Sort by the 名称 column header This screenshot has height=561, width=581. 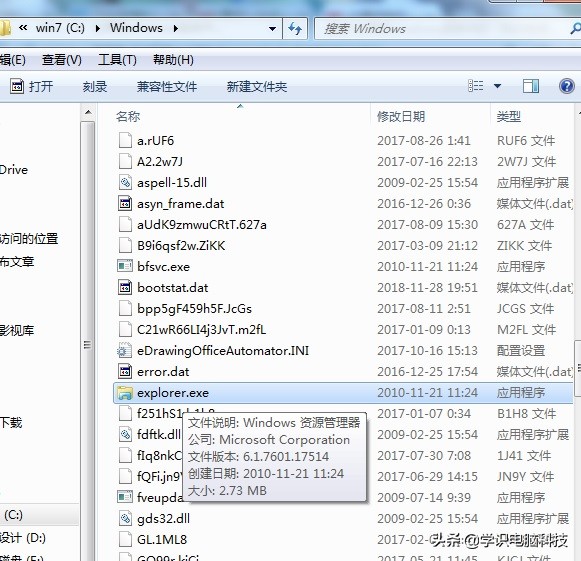click(x=128, y=117)
